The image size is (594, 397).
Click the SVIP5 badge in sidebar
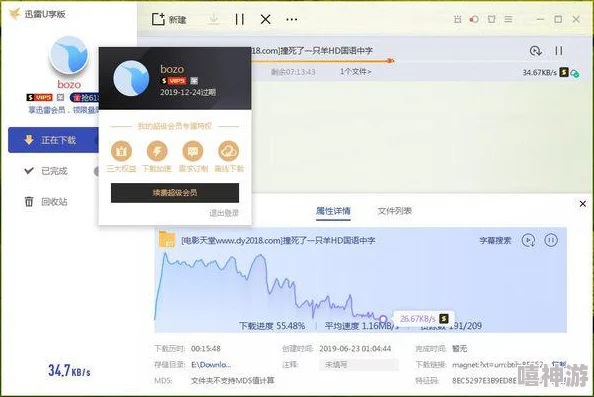[39, 98]
